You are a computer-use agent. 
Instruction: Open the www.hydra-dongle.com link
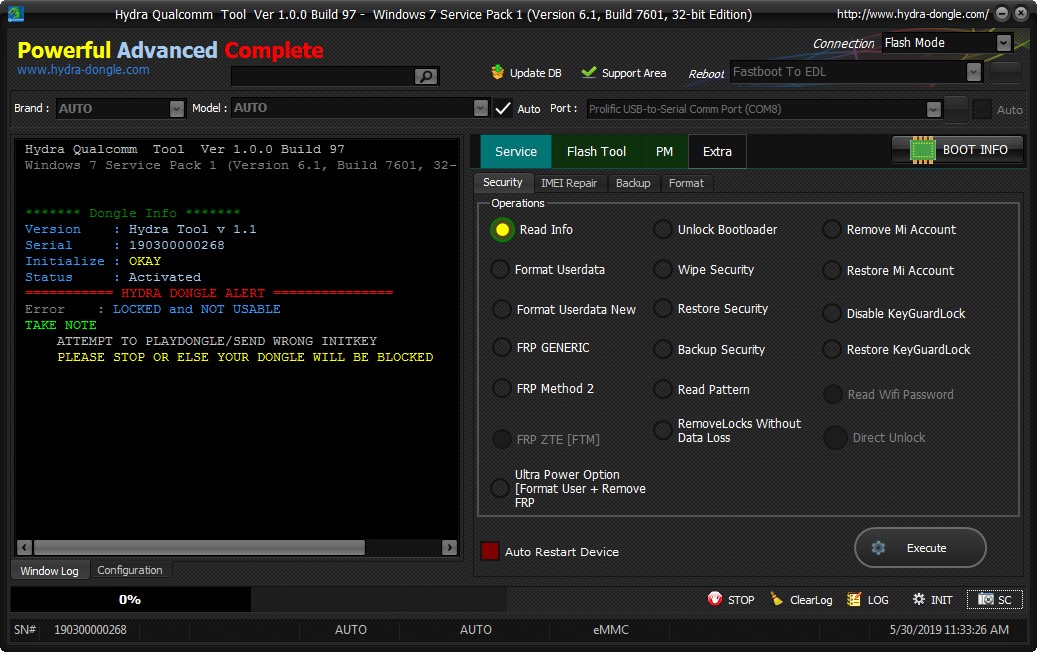pos(83,69)
